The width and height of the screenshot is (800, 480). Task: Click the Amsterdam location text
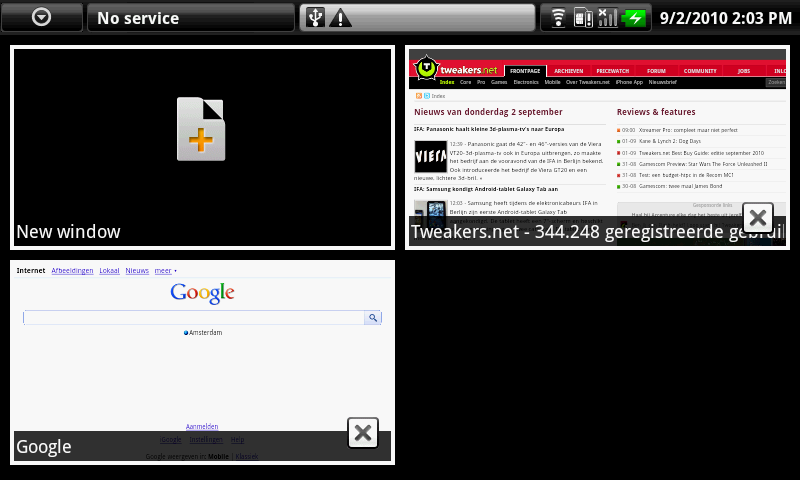pyautogui.click(x=205, y=333)
